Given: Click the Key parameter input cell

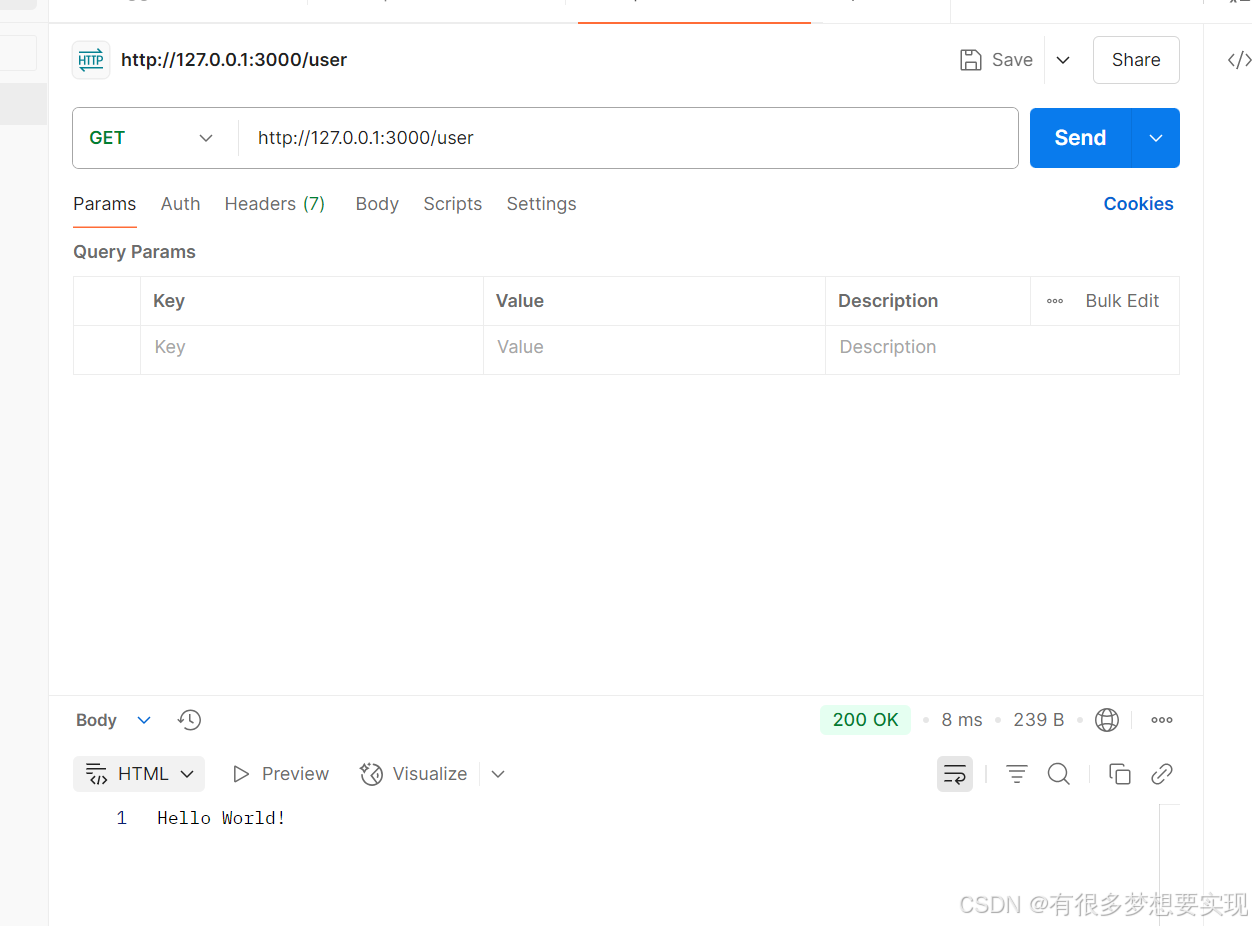Looking at the screenshot, I should pos(312,348).
